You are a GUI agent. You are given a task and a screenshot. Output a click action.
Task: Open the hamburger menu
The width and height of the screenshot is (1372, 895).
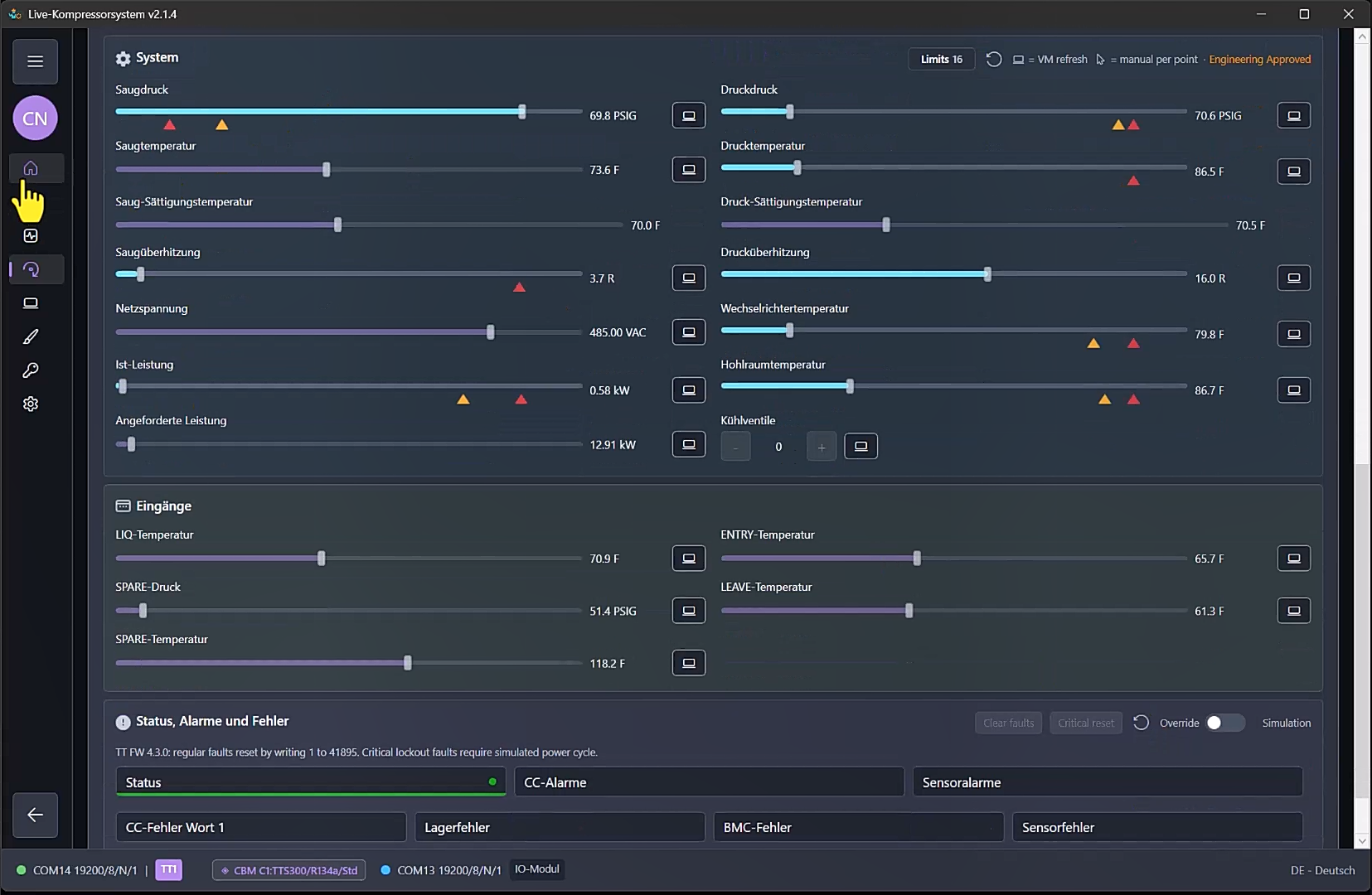[x=35, y=61]
